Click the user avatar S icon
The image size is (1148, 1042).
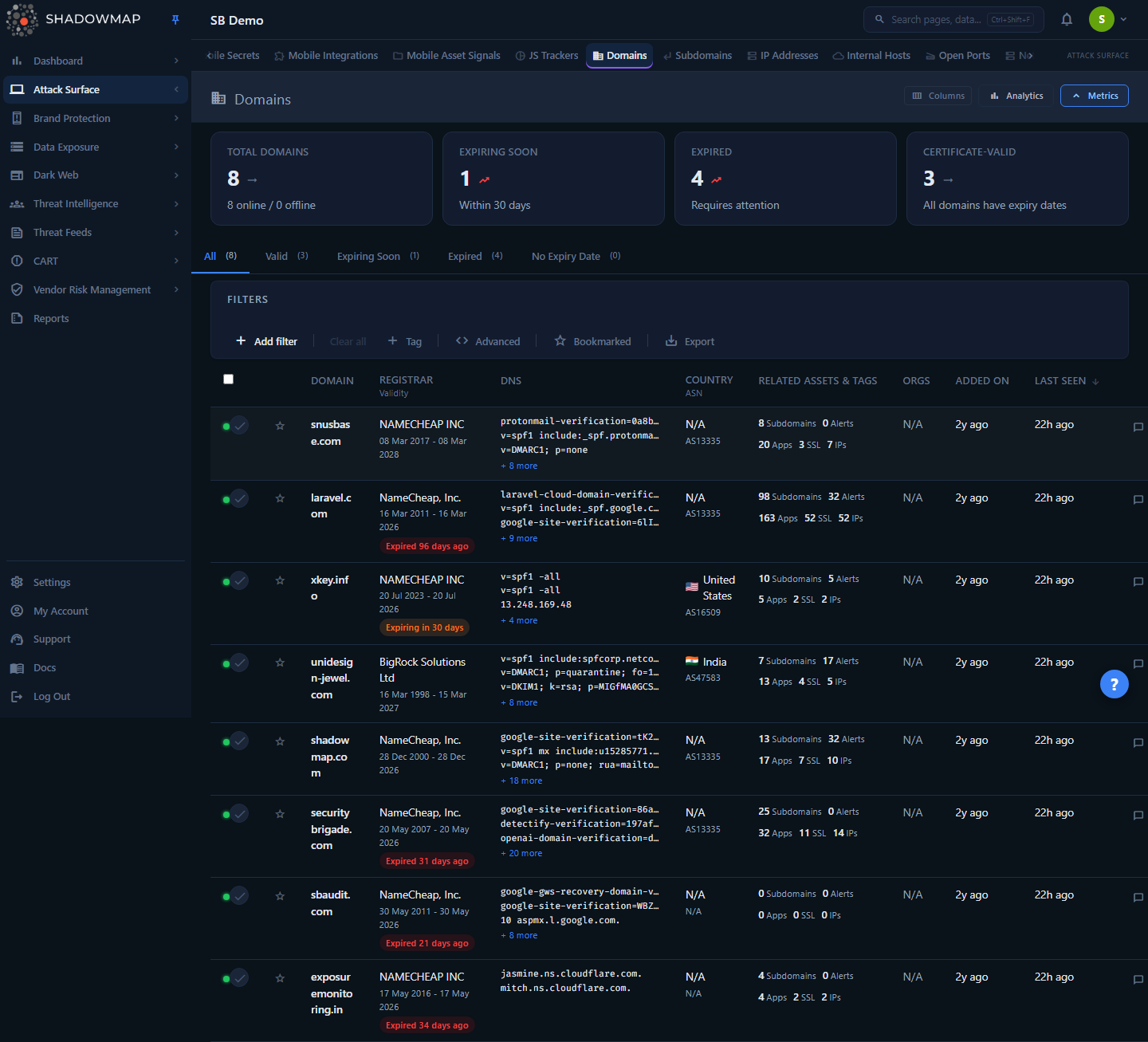click(x=1102, y=19)
